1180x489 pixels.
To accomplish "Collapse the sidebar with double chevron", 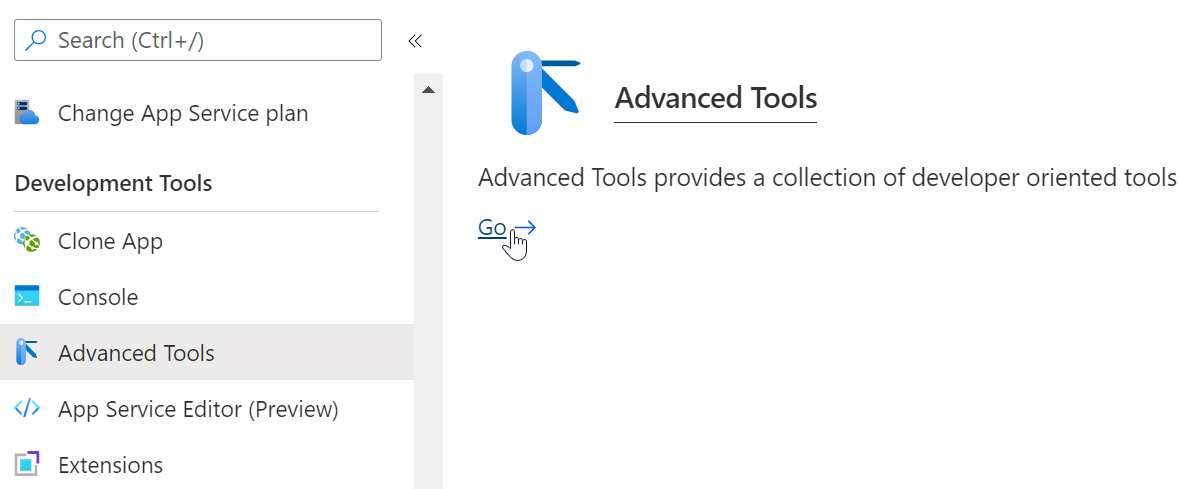I will (x=415, y=41).
